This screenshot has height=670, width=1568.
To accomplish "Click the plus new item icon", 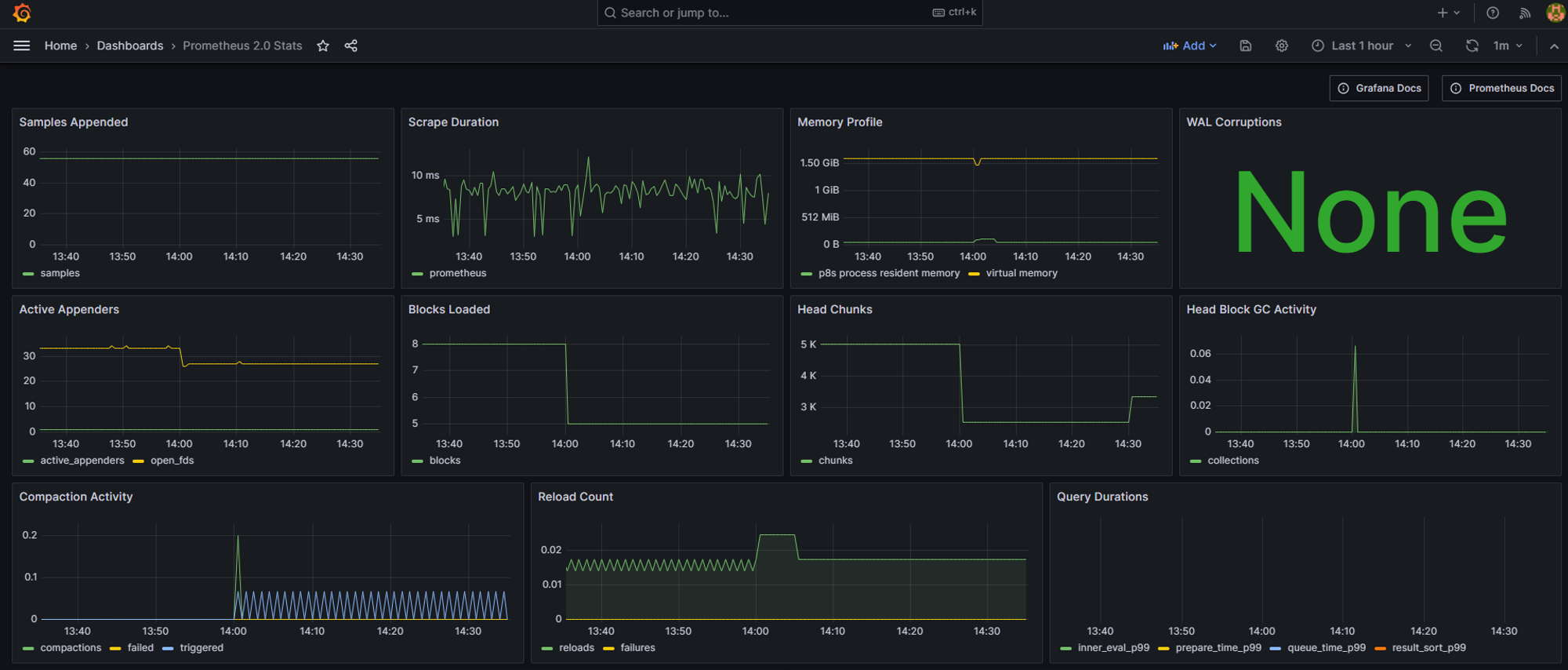I will 1443,13.
